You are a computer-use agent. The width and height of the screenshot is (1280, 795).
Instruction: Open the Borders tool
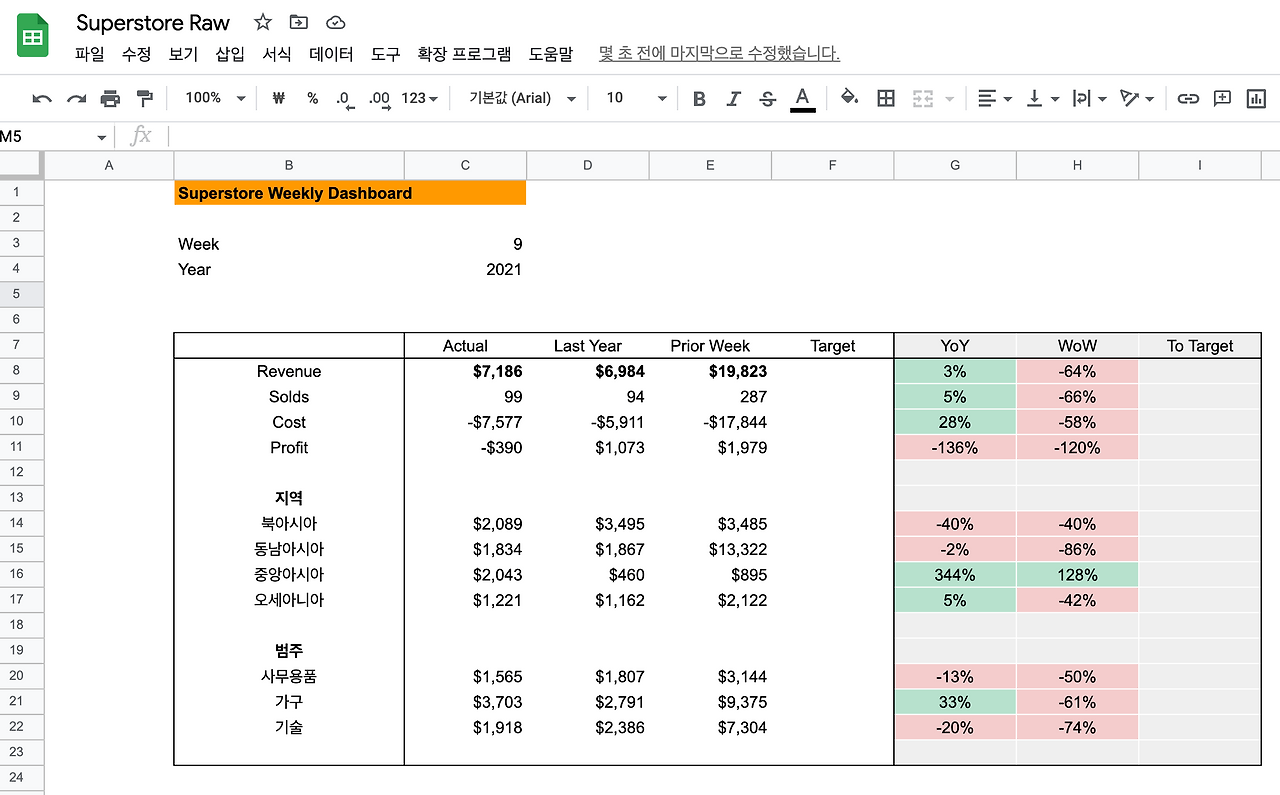pos(885,98)
